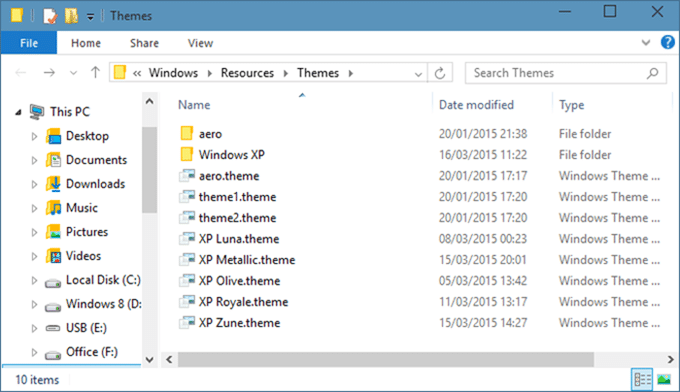
Task: Click Themes in the address breadcrumb
Action: tap(318, 73)
